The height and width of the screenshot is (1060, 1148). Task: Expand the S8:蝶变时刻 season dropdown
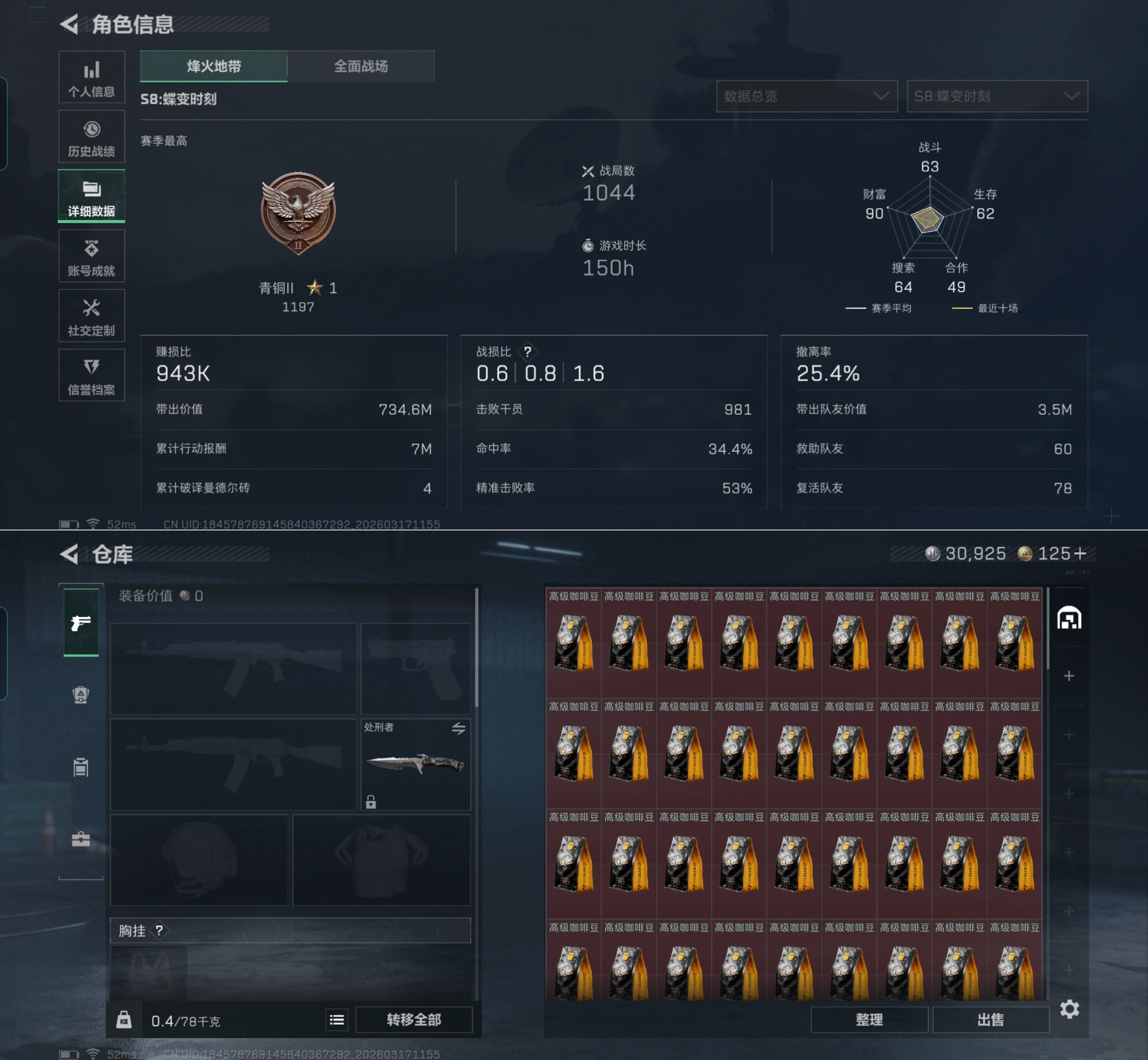click(x=997, y=96)
